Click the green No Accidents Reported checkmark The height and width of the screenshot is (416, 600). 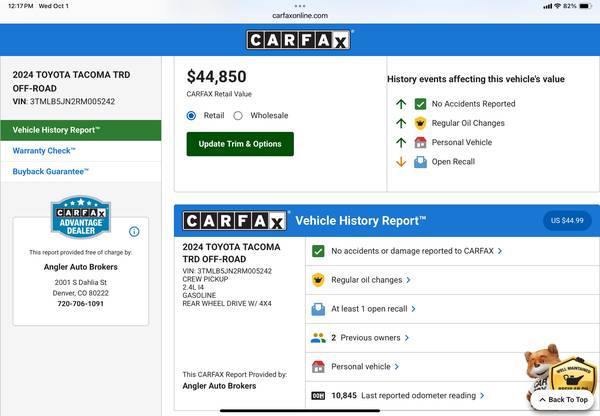(x=421, y=104)
